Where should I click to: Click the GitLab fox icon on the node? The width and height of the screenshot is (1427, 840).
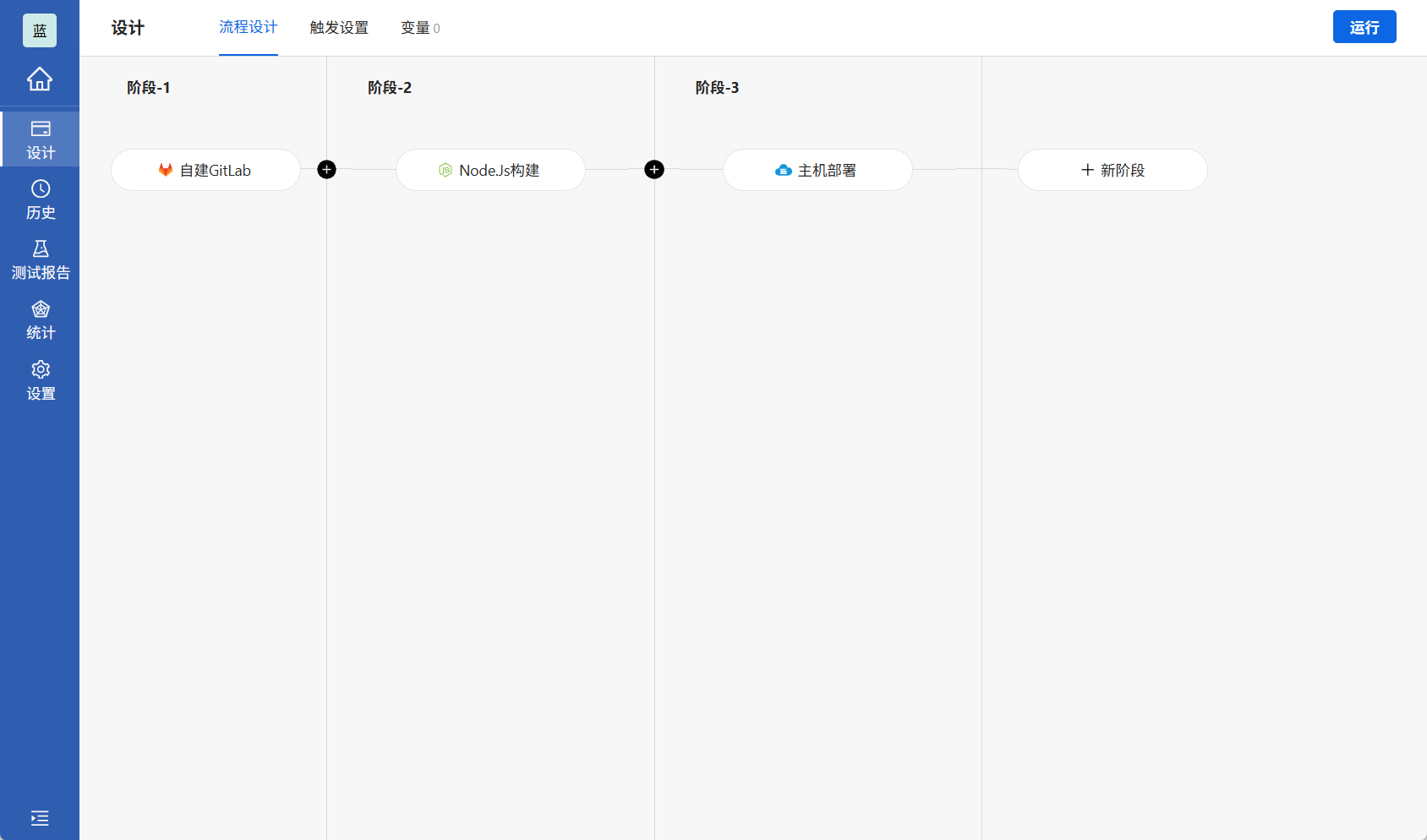[x=165, y=169]
